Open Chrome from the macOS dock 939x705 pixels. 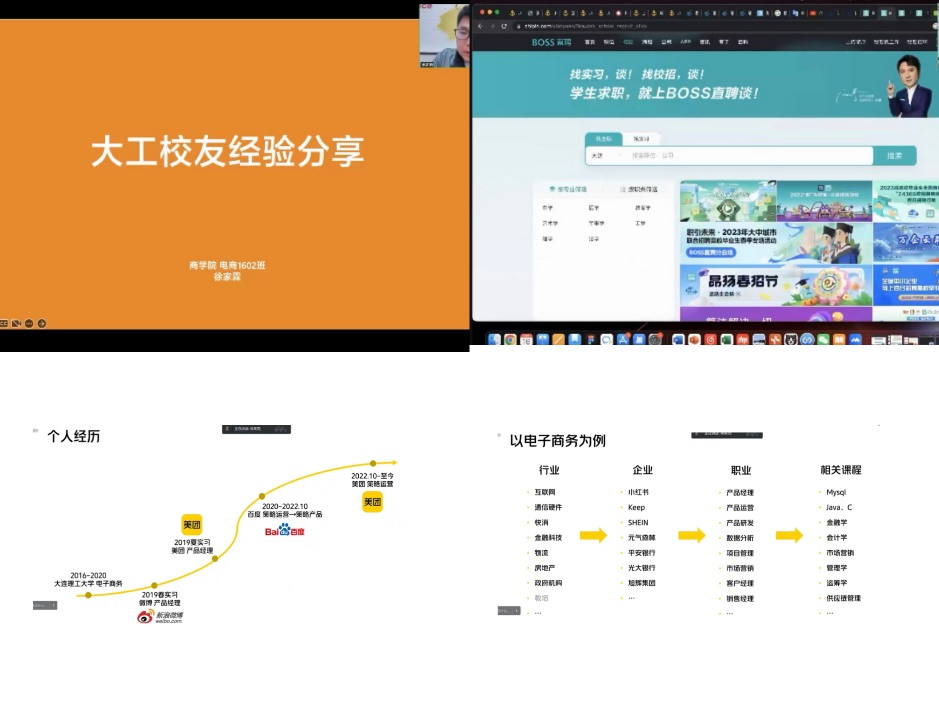tap(510, 340)
